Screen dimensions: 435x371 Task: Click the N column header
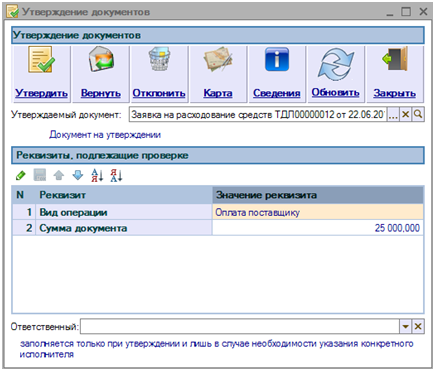click(24, 195)
